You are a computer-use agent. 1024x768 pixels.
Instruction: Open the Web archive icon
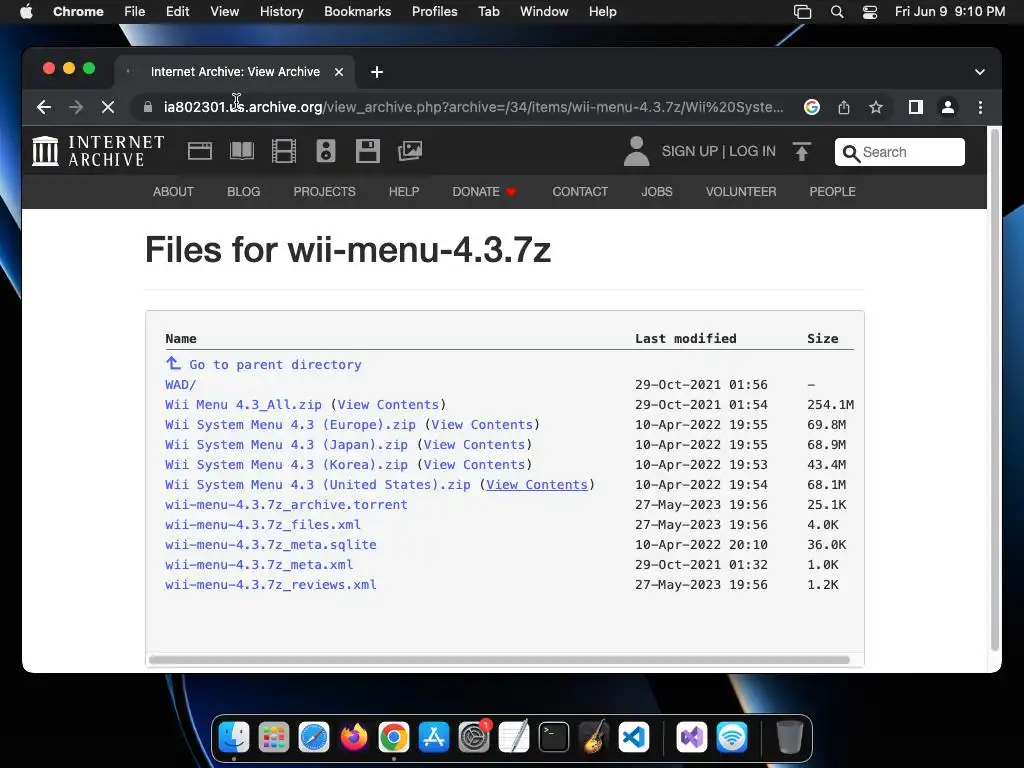[x=200, y=151]
